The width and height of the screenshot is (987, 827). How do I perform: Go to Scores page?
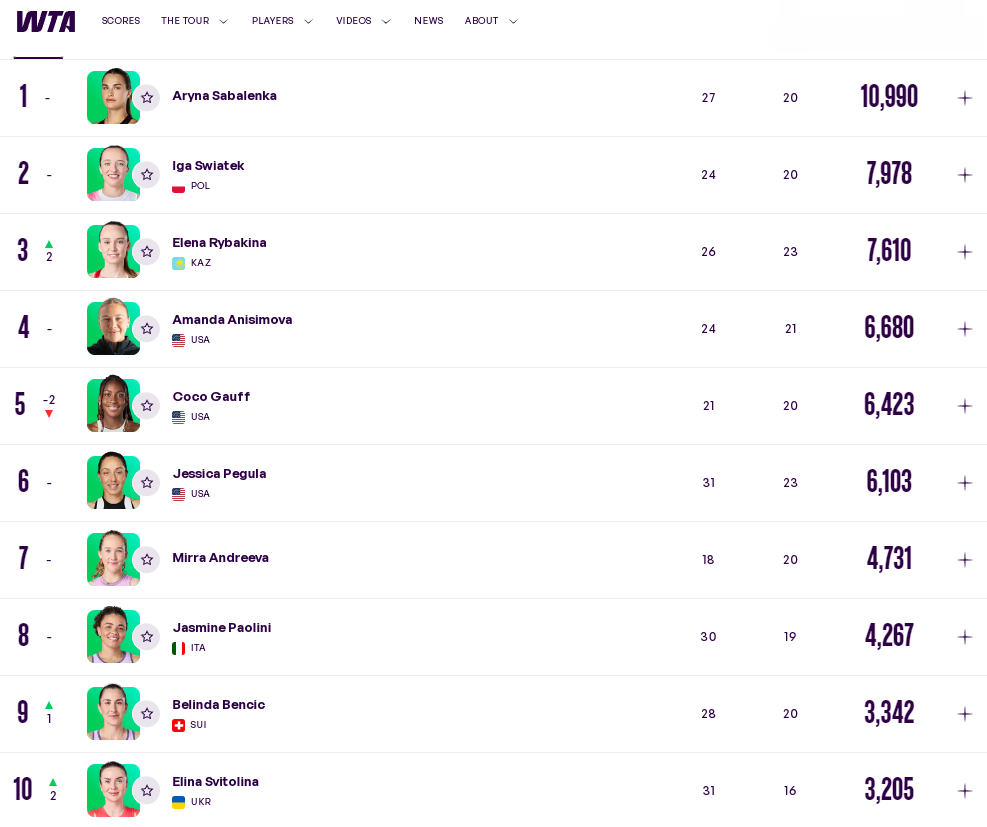point(121,21)
